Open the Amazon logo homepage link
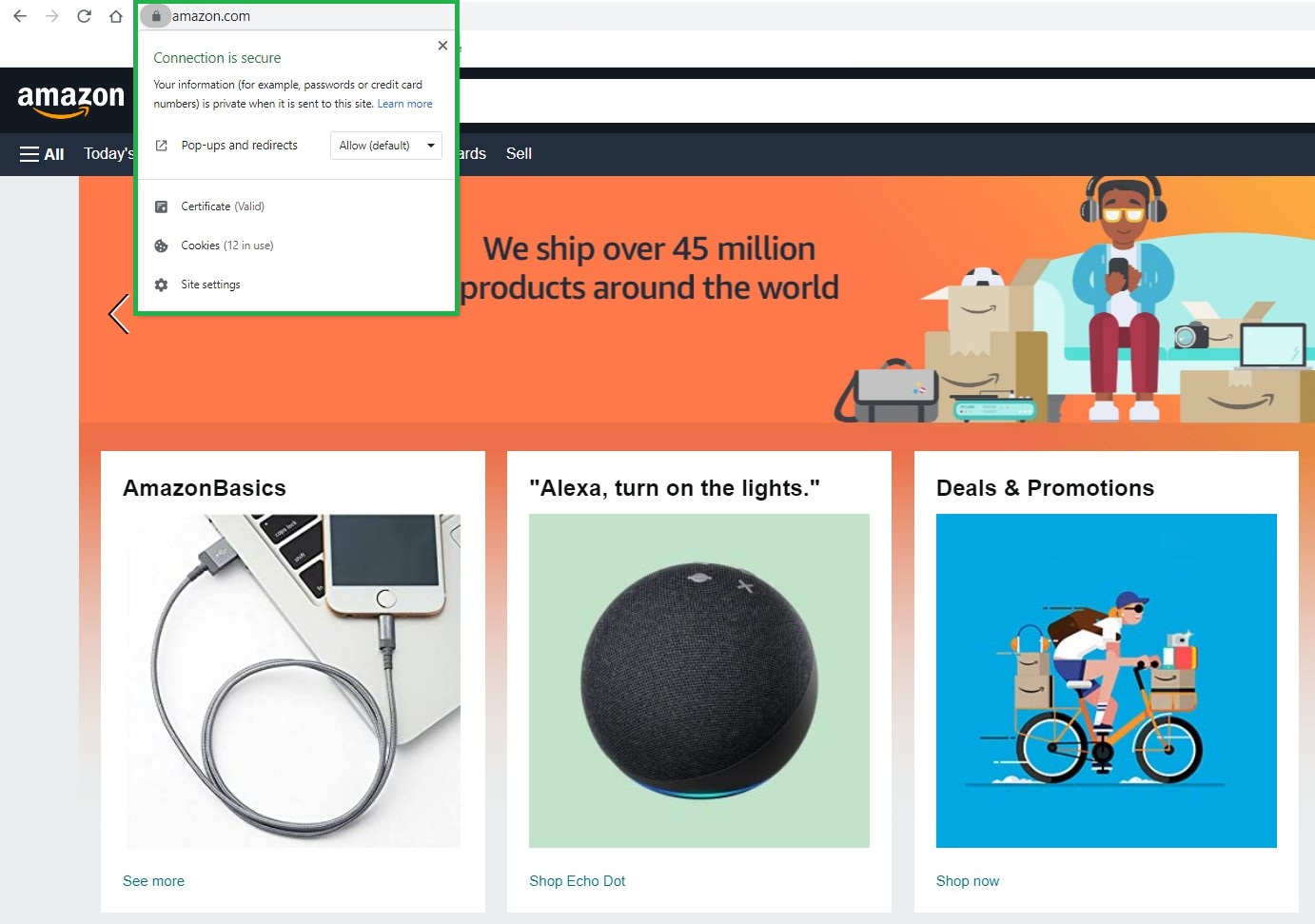 tap(71, 101)
